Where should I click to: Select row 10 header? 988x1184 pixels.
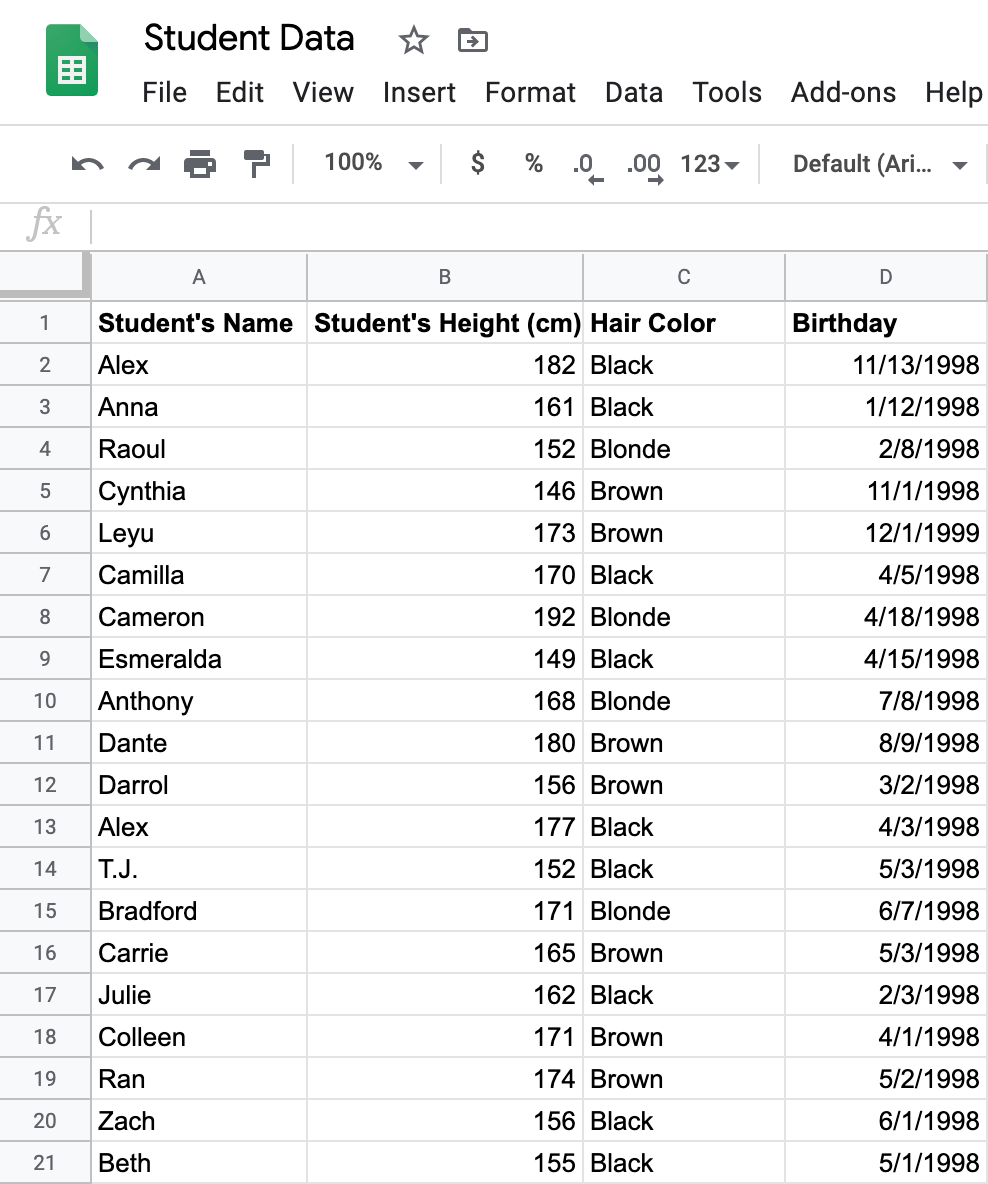click(x=45, y=701)
